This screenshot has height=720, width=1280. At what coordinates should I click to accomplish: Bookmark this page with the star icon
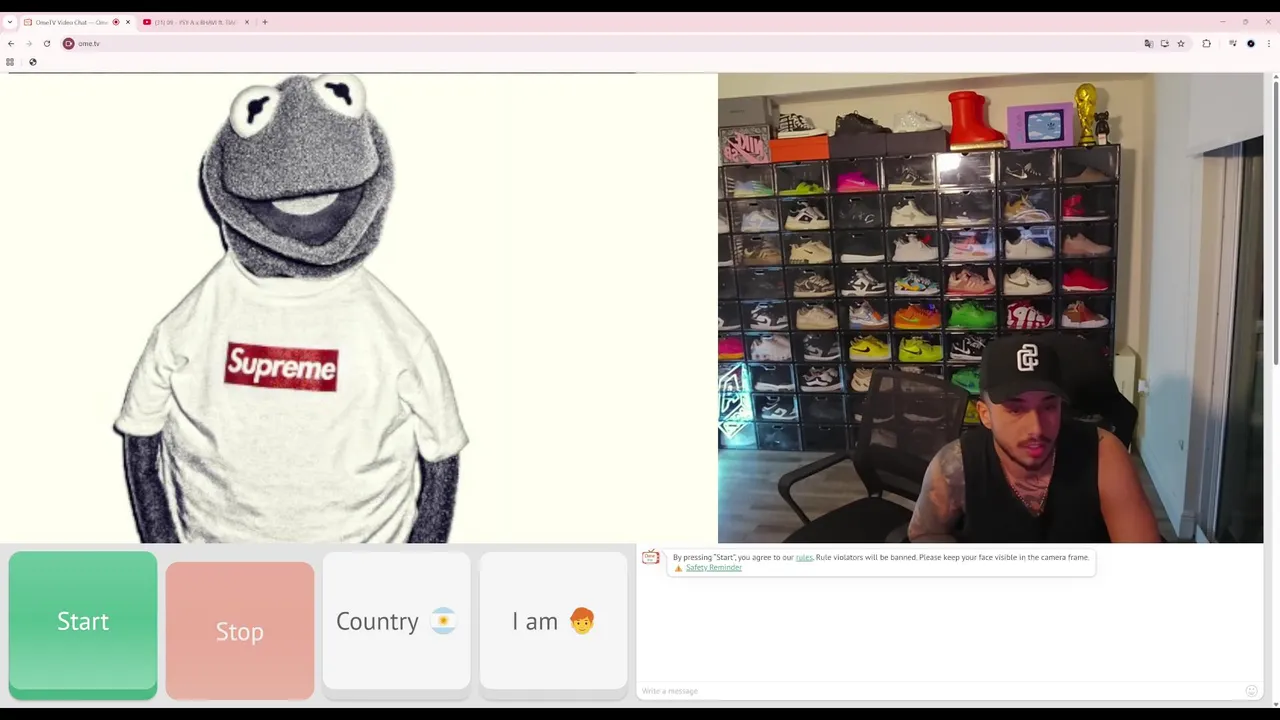(x=1181, y=43)
